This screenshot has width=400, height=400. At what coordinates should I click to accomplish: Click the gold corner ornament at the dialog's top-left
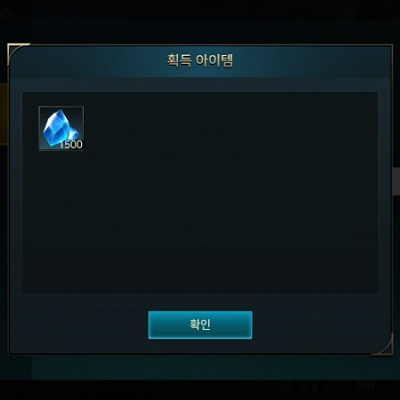point(17,53)
